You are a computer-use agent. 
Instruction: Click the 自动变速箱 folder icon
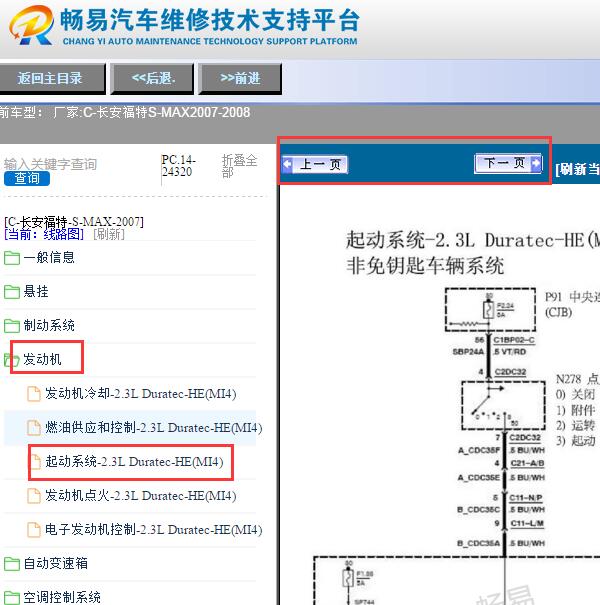pos(12,564)
